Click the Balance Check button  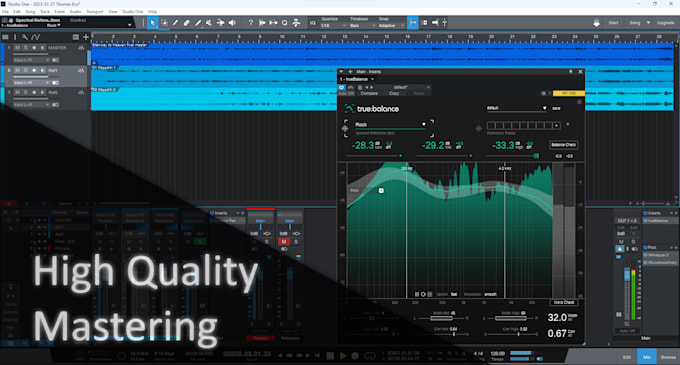coord(564,145)
